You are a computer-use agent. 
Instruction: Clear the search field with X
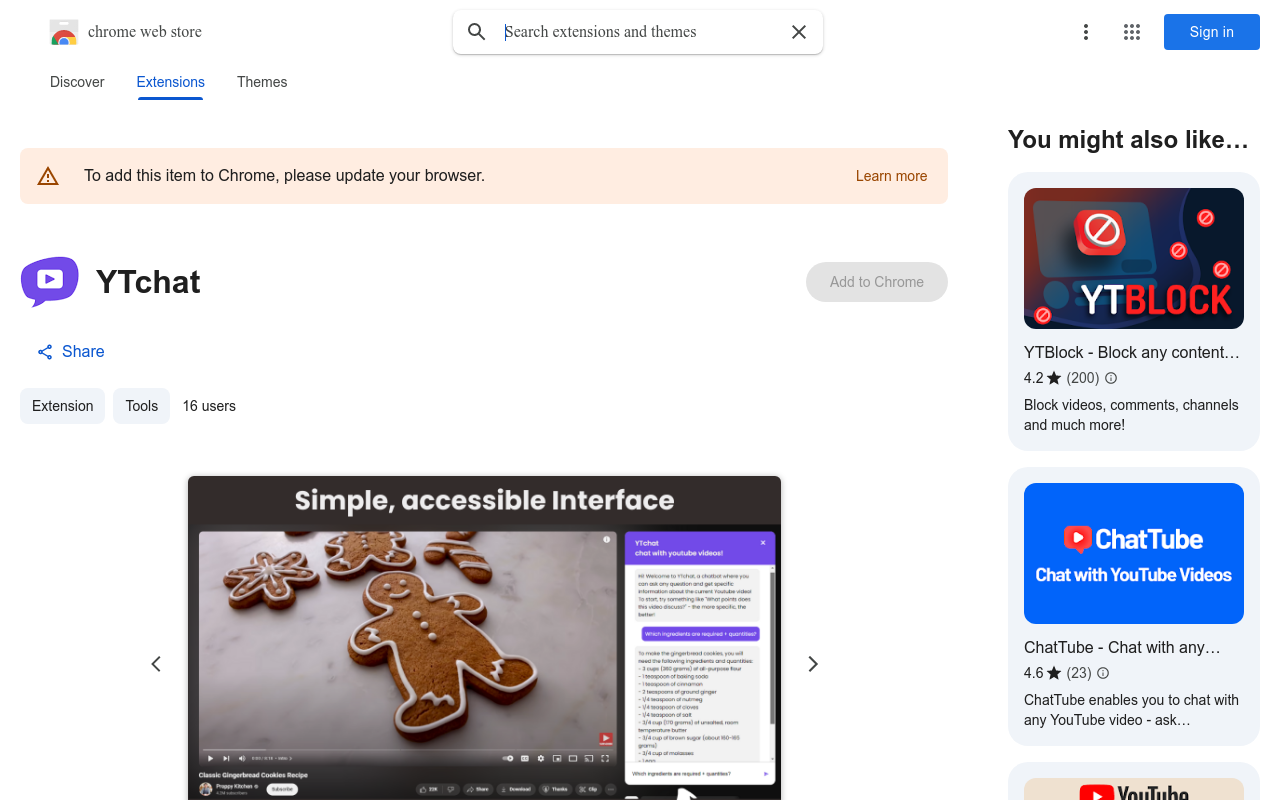tap(799, 32)
